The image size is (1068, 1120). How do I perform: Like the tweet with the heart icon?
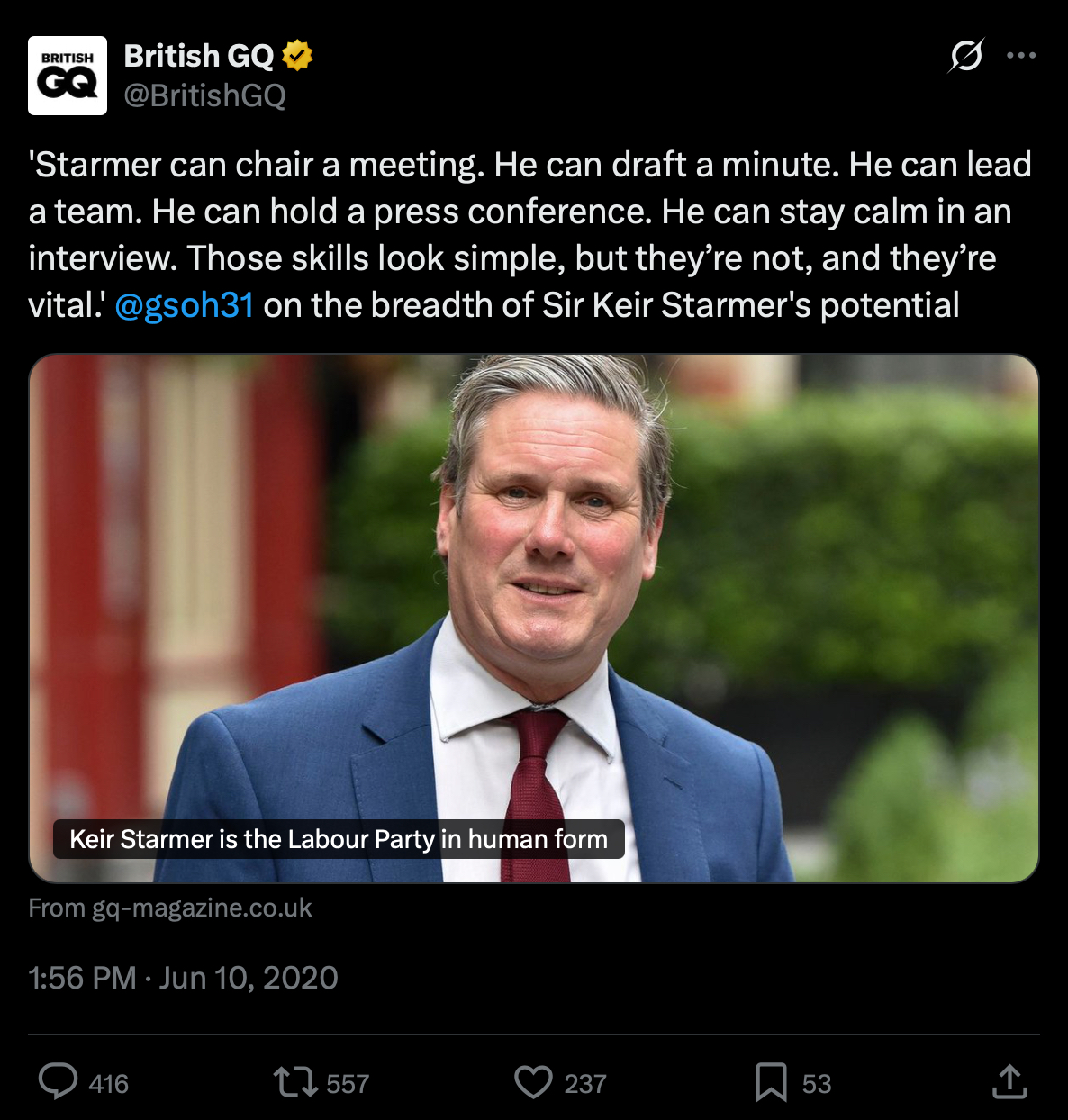coord(533,1082)
